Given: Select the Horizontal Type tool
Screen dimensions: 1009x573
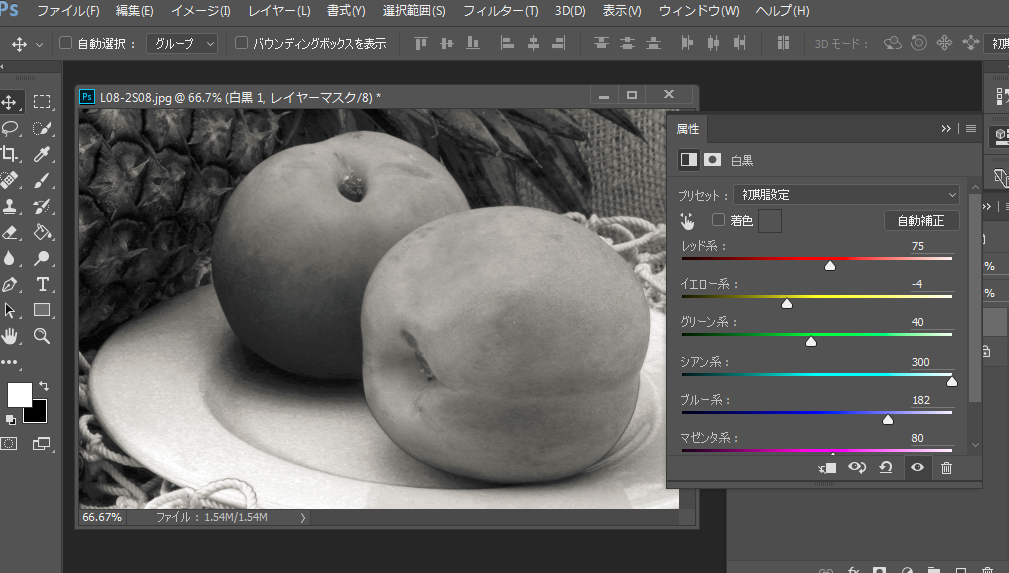Looking at the screenshot, I should pyautogui.click(x=42, y=284).
